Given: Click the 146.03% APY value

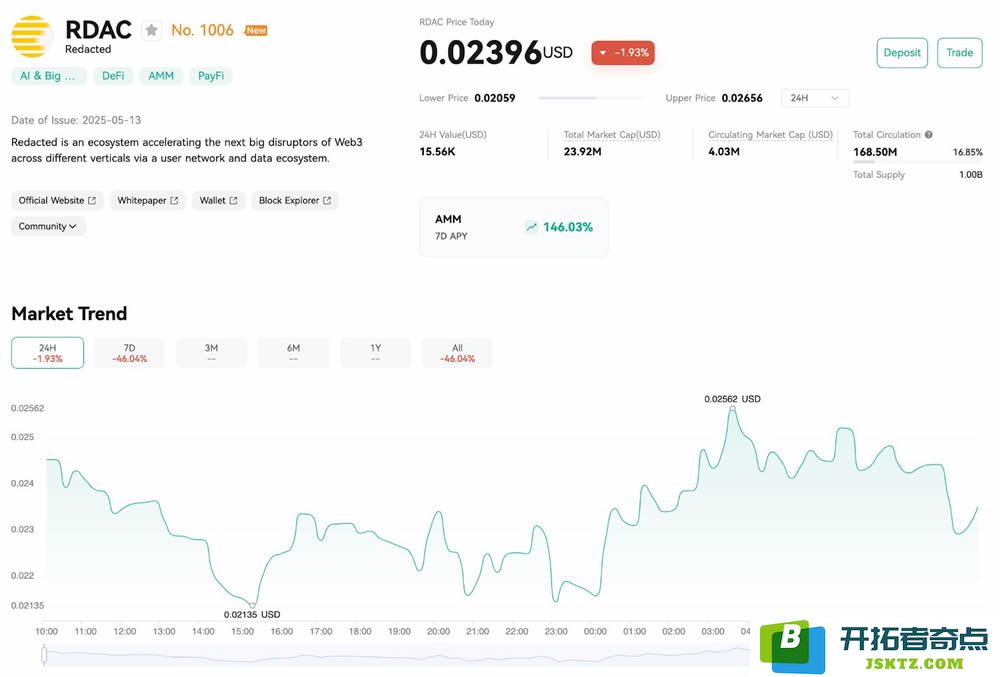Looking at the screenshot, I should (568, 227).
